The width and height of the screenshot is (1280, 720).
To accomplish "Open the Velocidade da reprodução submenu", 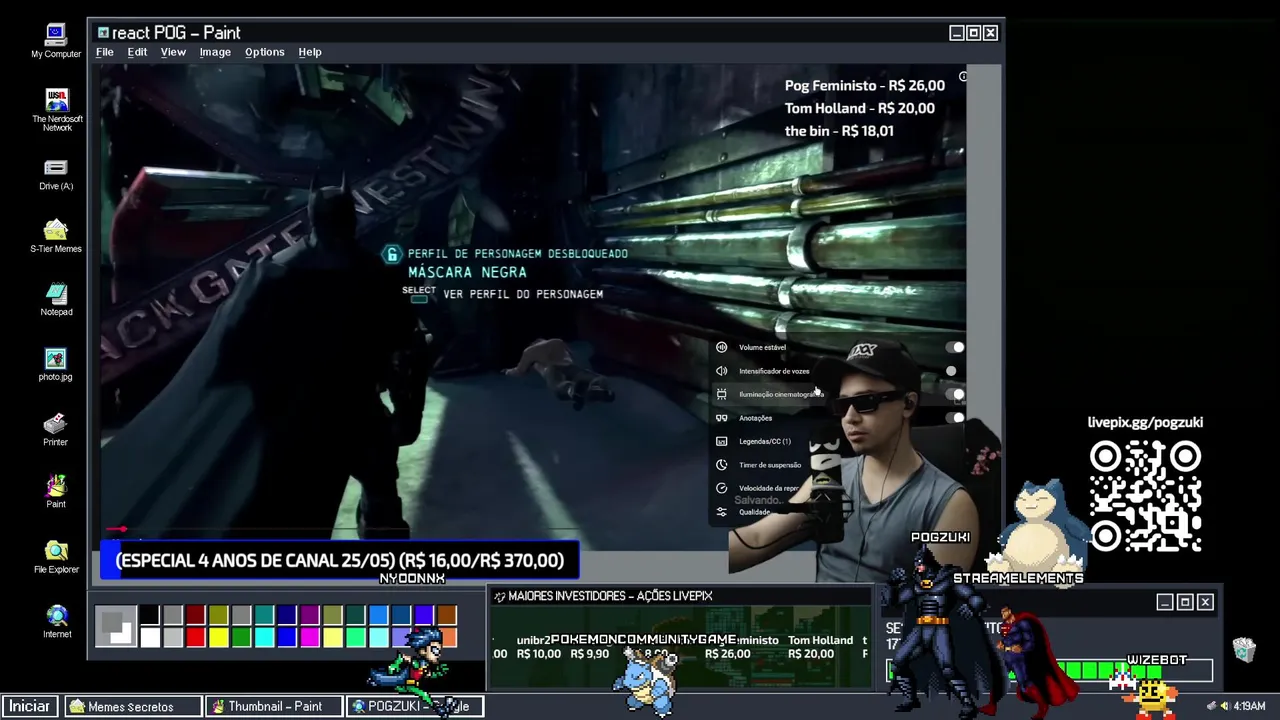I will pyautogui.click(x=768, y=488).
